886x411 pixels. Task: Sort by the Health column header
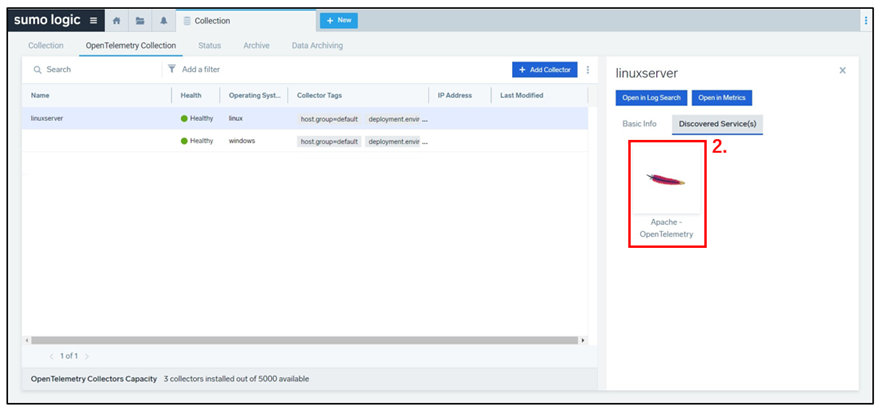tap(191, 96)
